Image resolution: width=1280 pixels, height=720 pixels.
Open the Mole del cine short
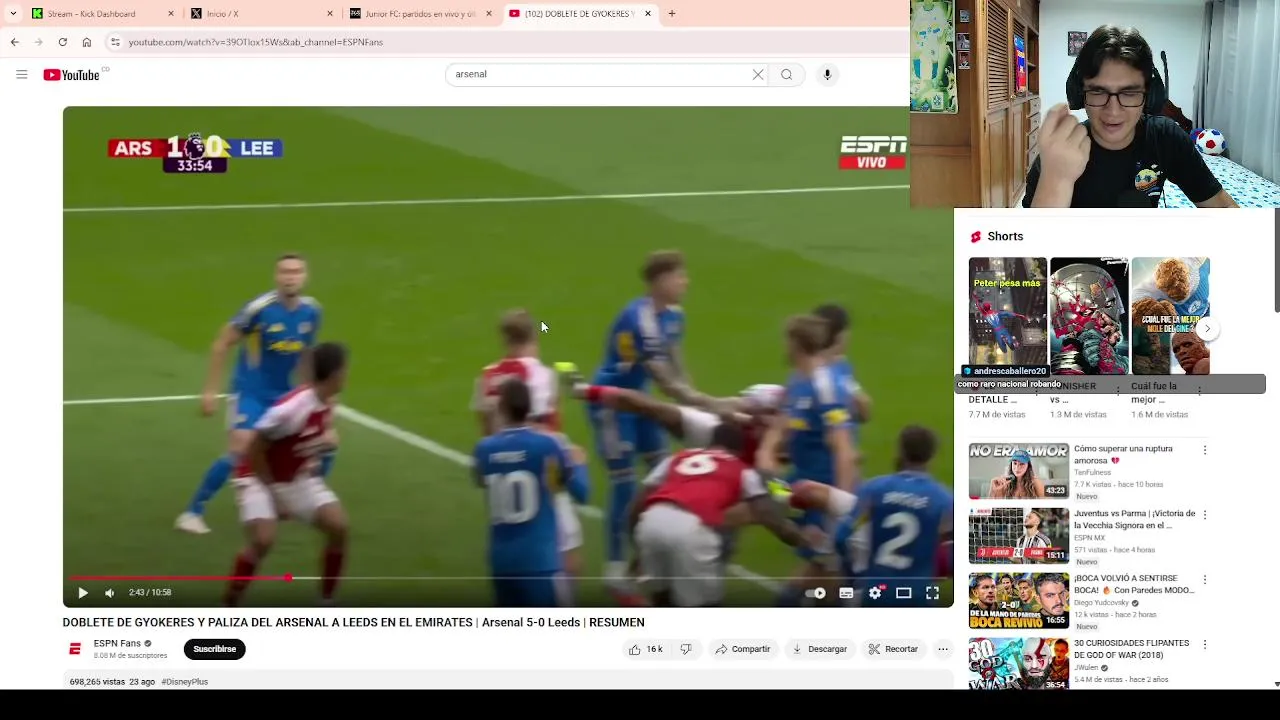tap(1171, 316)
